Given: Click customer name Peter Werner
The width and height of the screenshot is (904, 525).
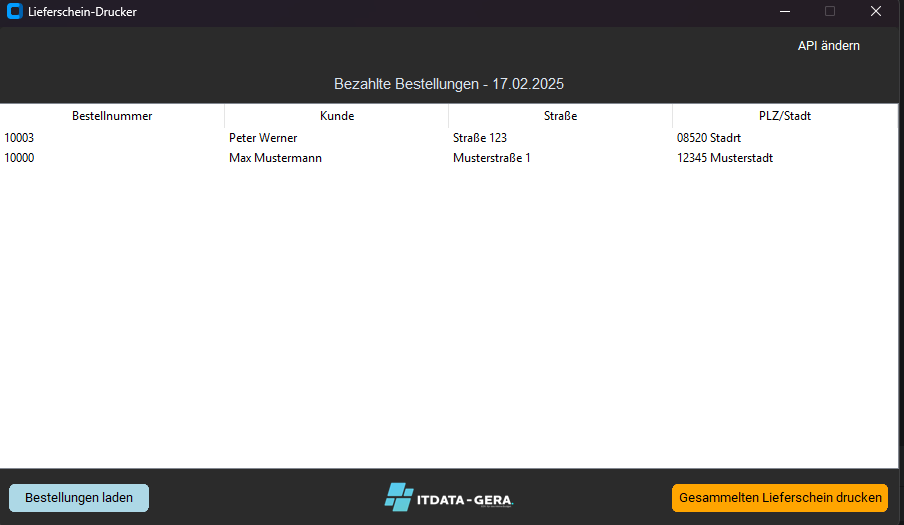Looking at the screenshot, I should (263, 138).
